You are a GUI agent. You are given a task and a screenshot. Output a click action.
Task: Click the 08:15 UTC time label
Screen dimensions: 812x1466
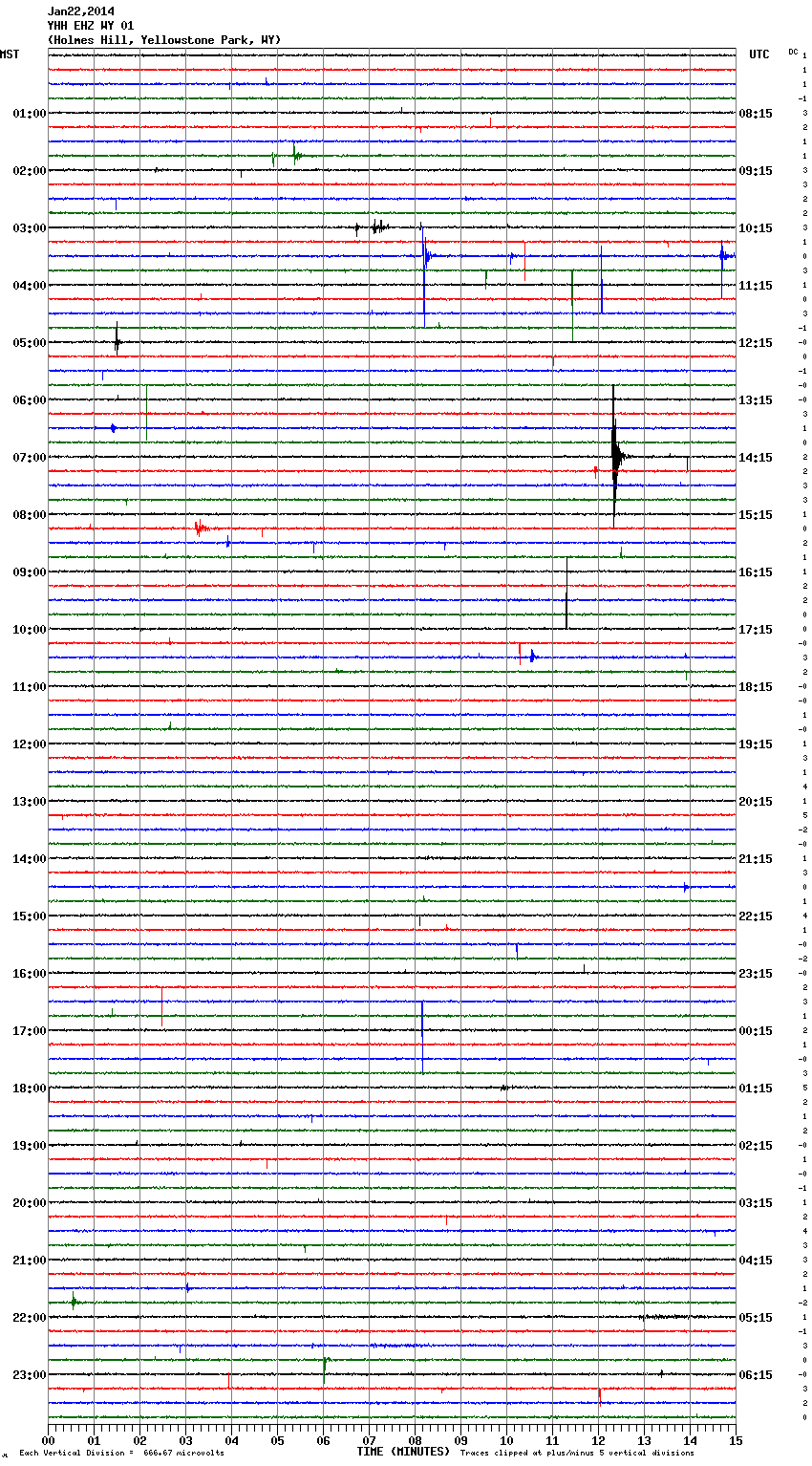[x=756, y=114]
